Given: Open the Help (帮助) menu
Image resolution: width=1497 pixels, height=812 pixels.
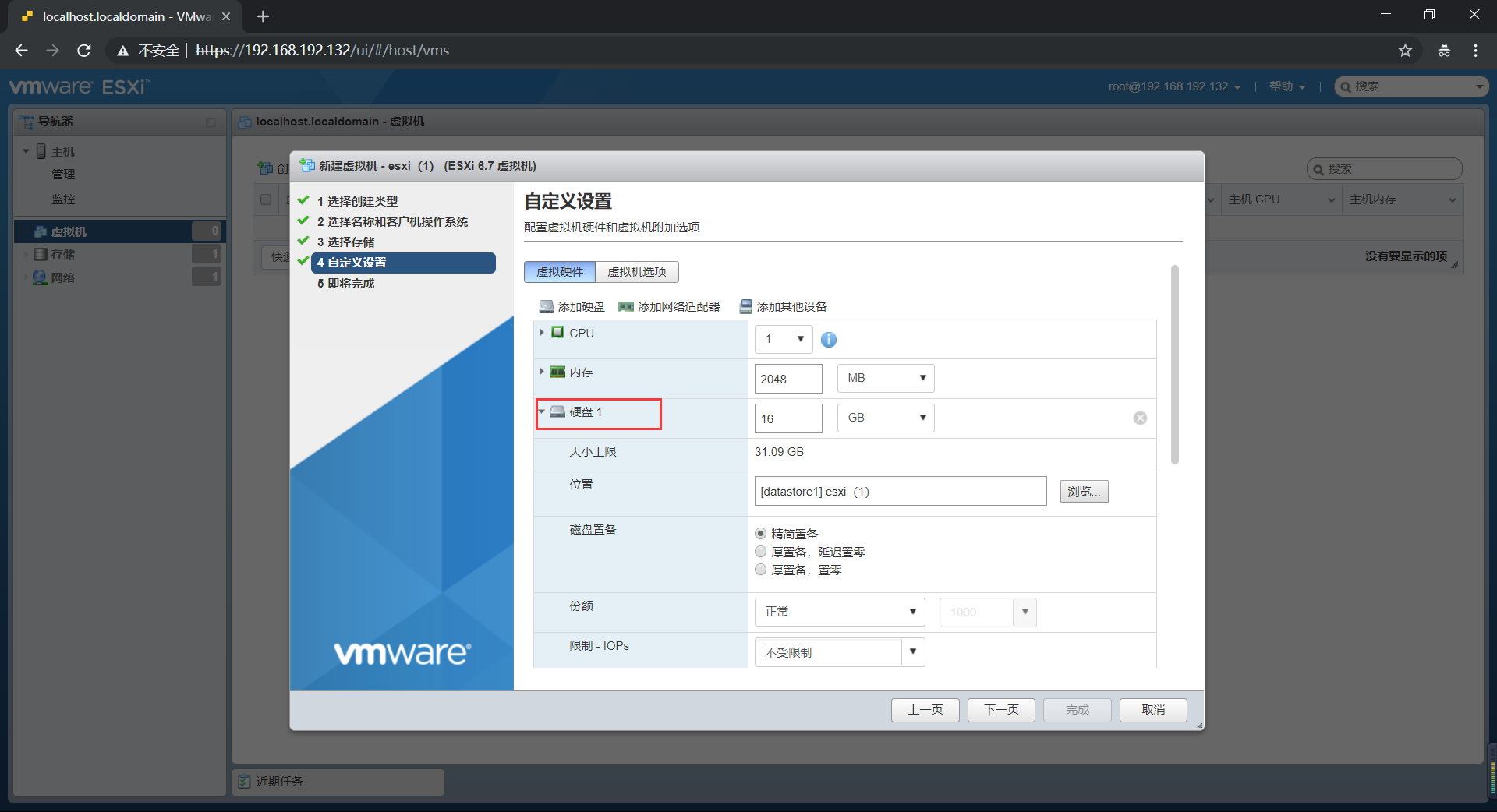Looking at the screenshot, I should [1287, 86].
